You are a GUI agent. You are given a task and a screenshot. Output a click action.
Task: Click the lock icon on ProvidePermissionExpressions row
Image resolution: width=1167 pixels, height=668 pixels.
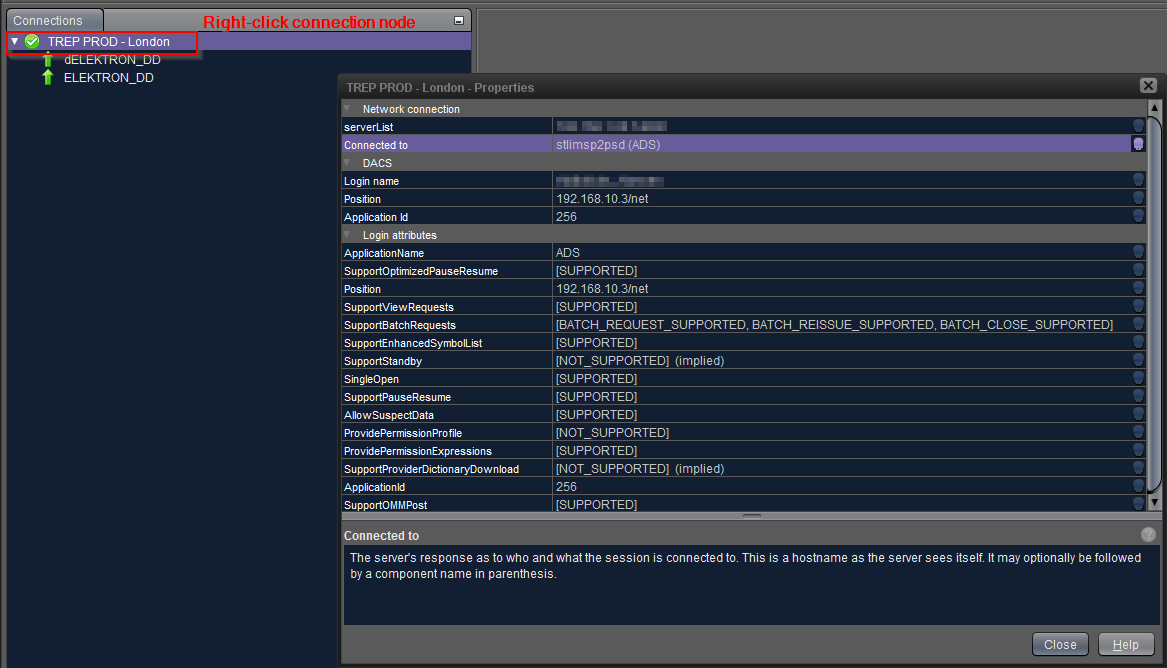click(x=1138, y=450)
